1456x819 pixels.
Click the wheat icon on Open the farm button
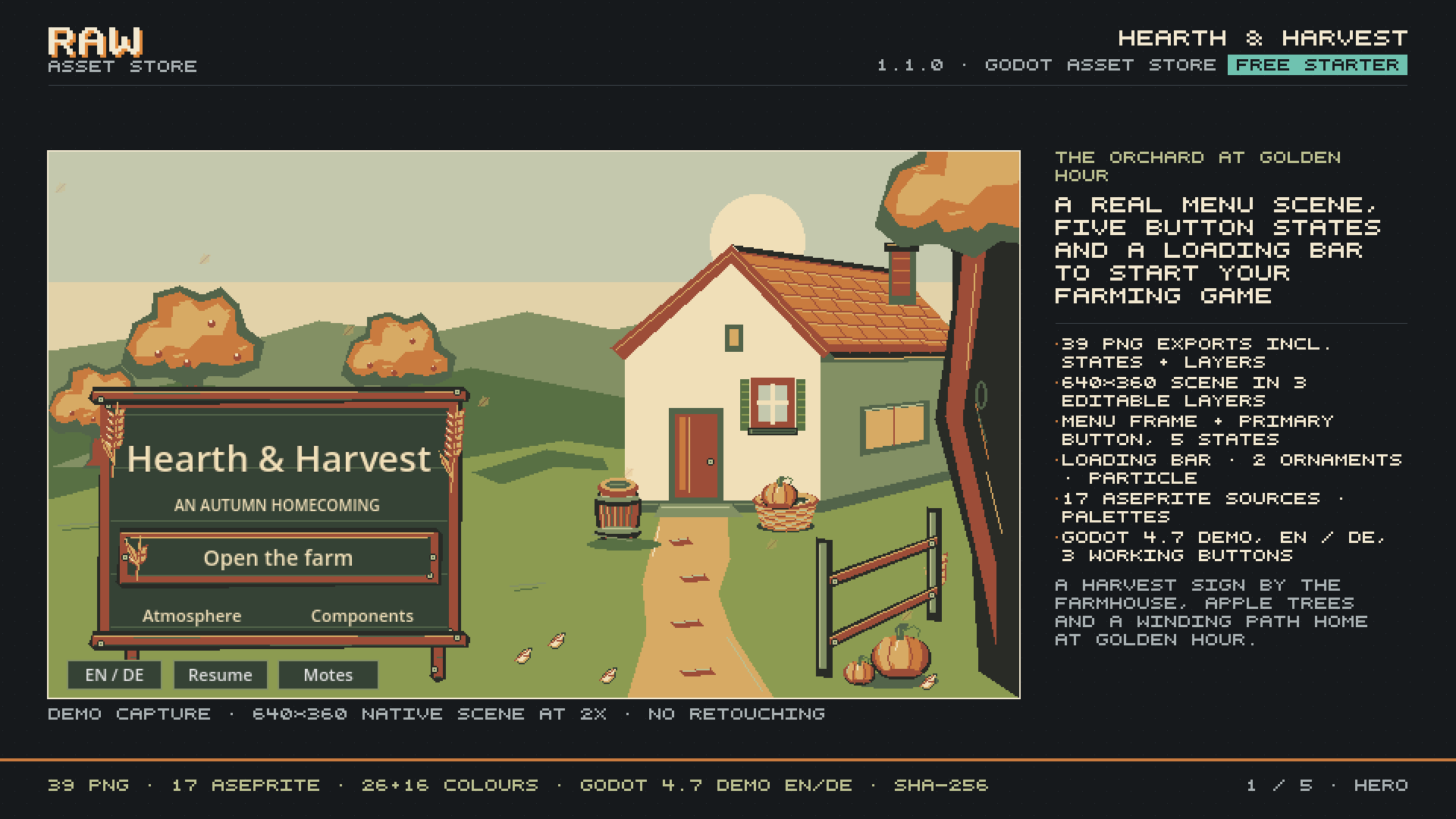point(136,558)
